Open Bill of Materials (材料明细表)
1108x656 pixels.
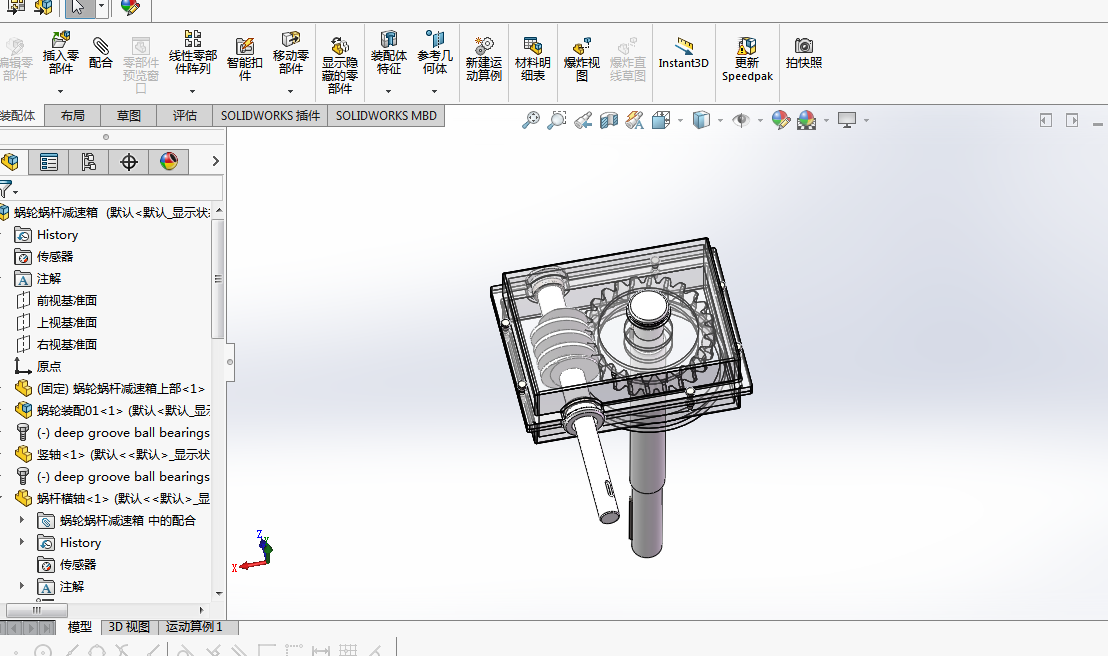[x=533, y=59]
